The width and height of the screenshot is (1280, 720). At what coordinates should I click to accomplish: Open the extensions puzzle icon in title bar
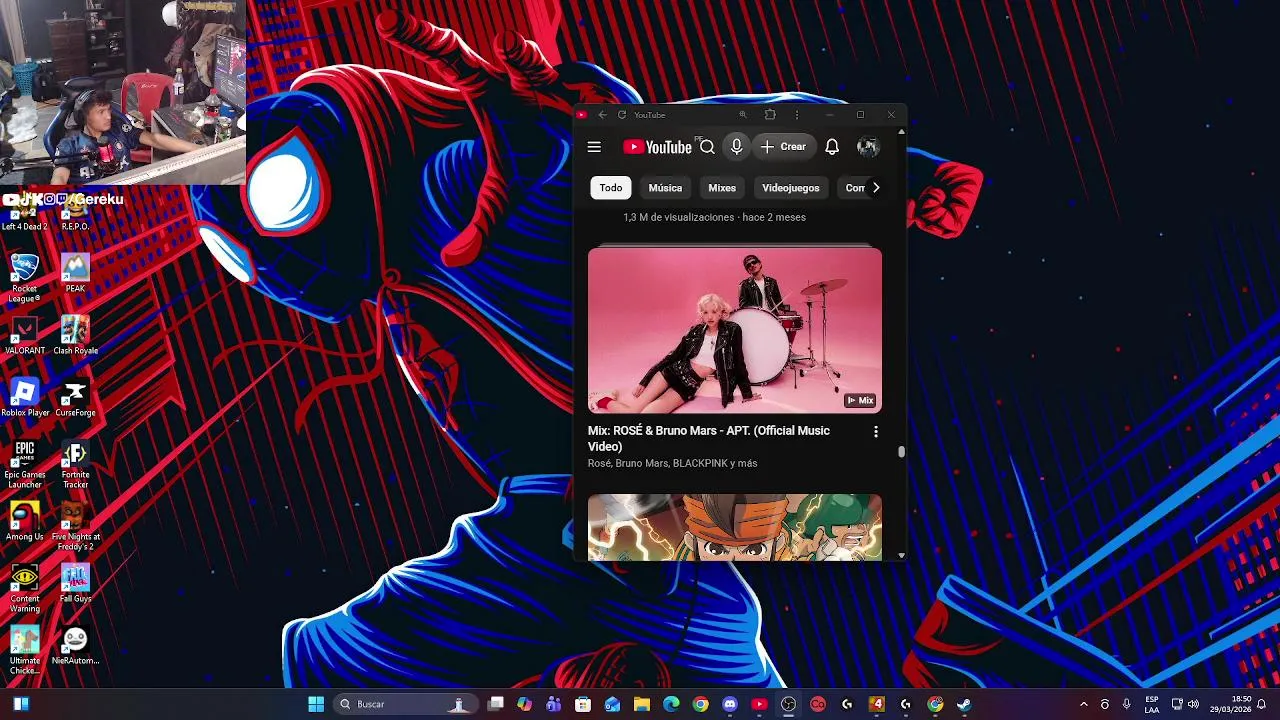(x=770, y=115)
